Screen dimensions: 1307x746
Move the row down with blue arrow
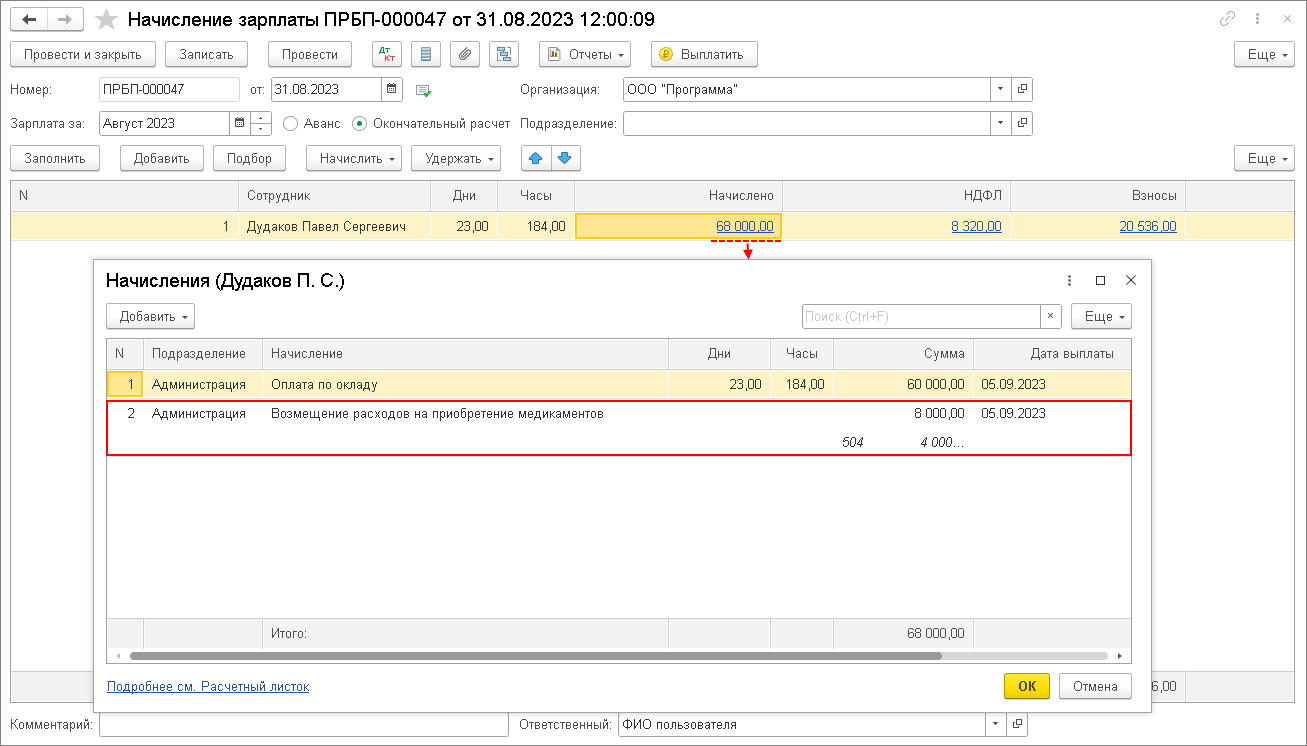(x=565, y=158)
